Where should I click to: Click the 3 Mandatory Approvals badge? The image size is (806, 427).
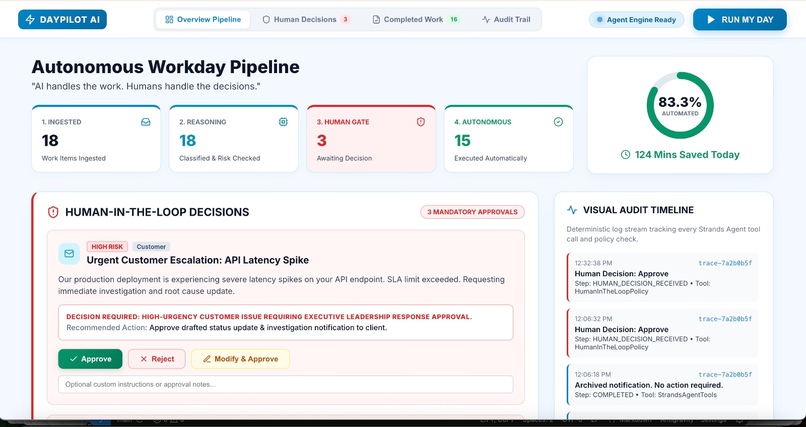(472, 212)
